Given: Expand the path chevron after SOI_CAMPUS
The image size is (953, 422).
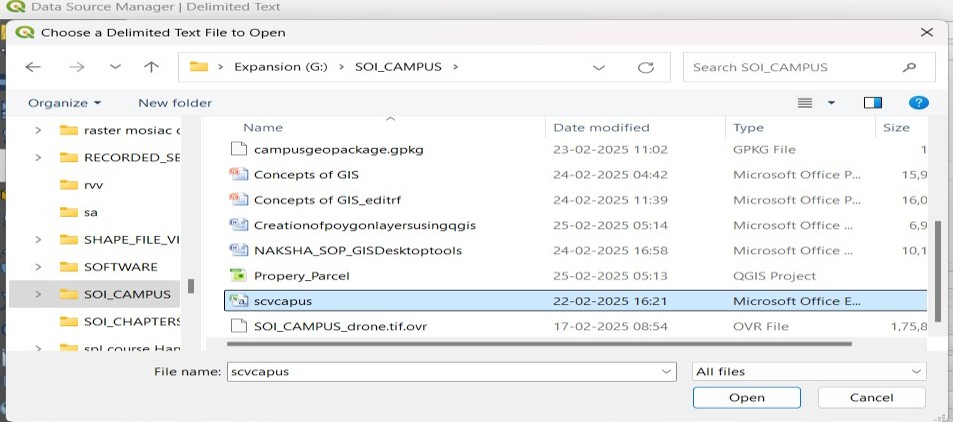Looking at the screenshot, I should click(x=455, y=67).
